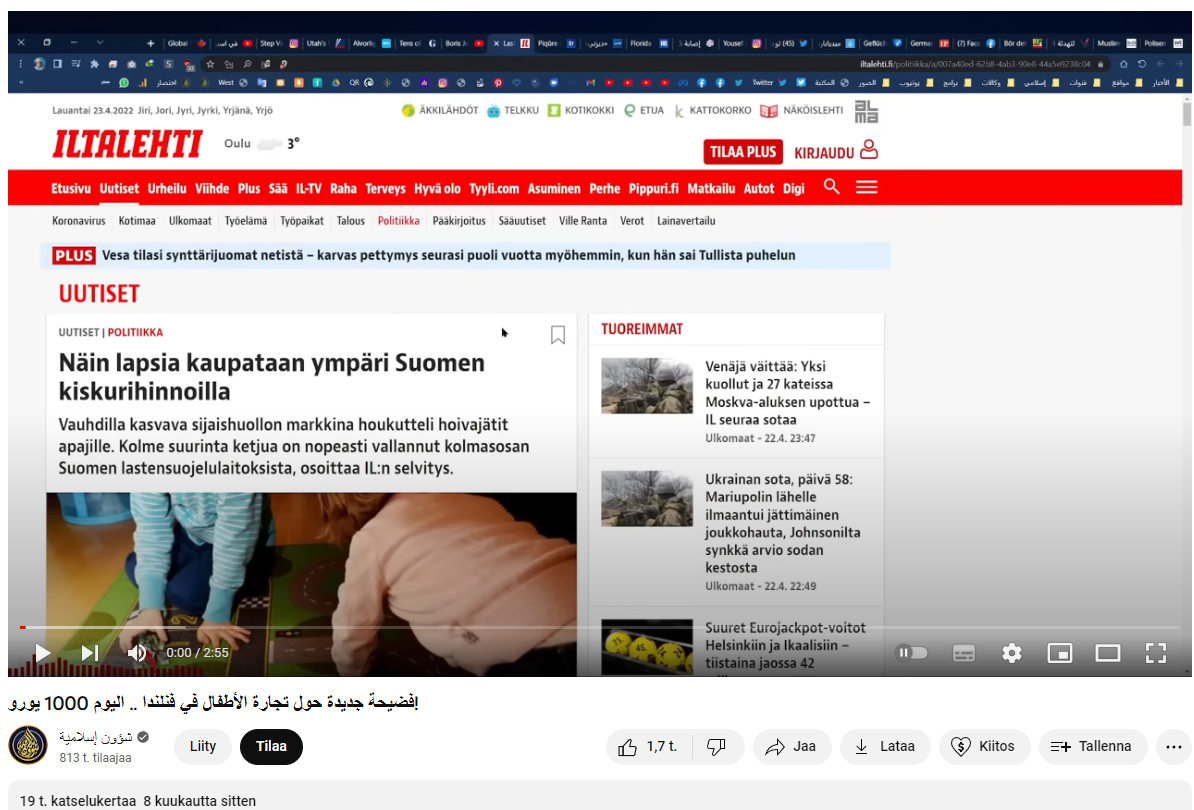Open the three-dot more actions menu
The height and width of the screenshot is (810, 1194).
point(1173,747)
